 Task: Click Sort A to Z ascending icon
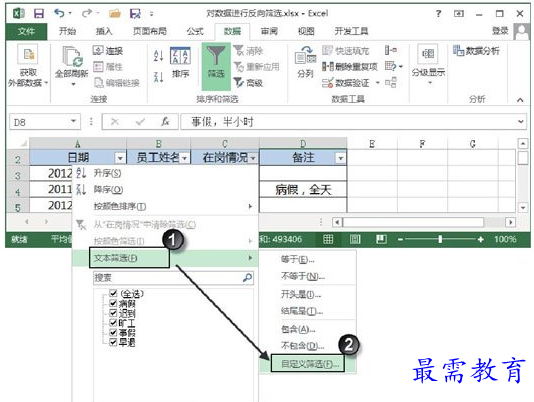pyautogui.click(x=158, y=56)
